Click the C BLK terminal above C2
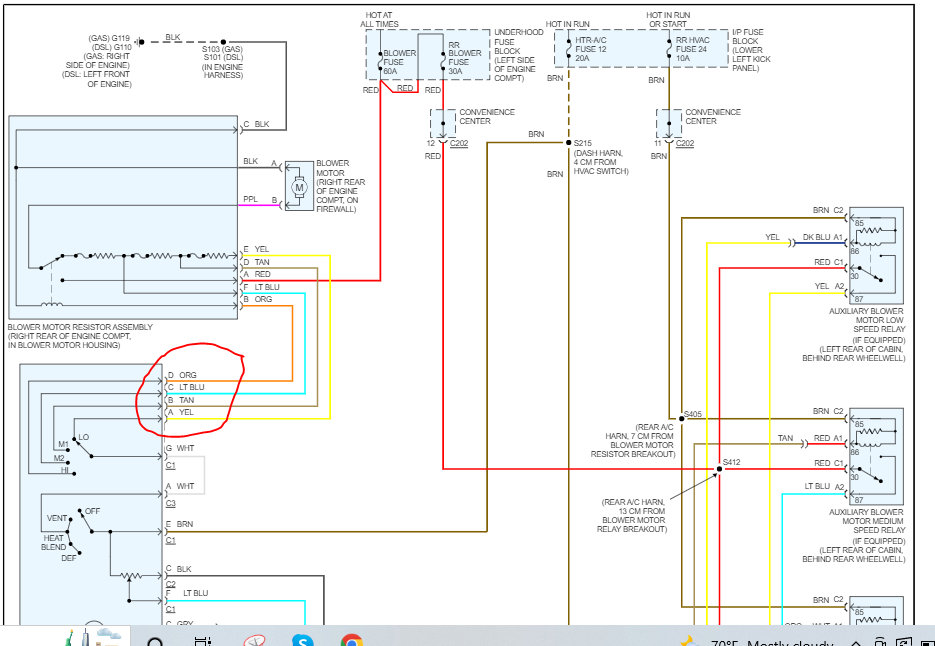 (x=179, y=570)
